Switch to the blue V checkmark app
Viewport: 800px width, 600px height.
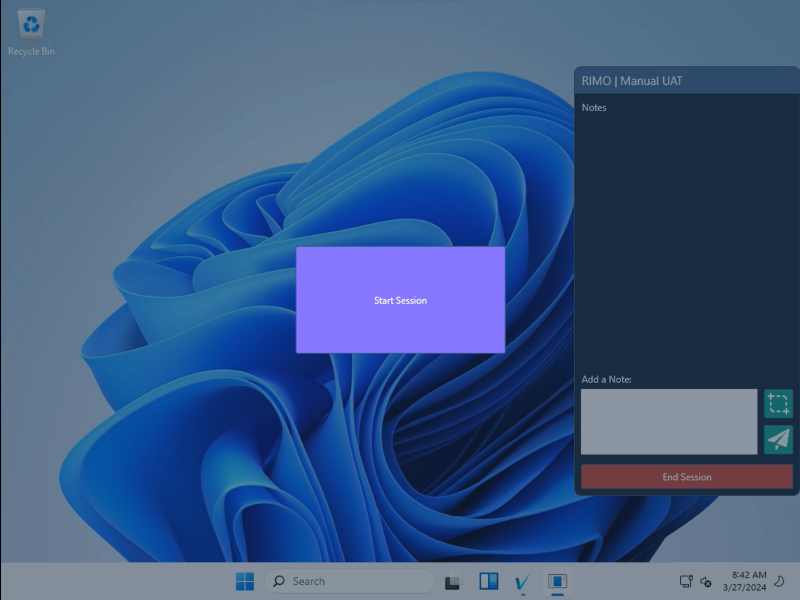pos(522,581)
